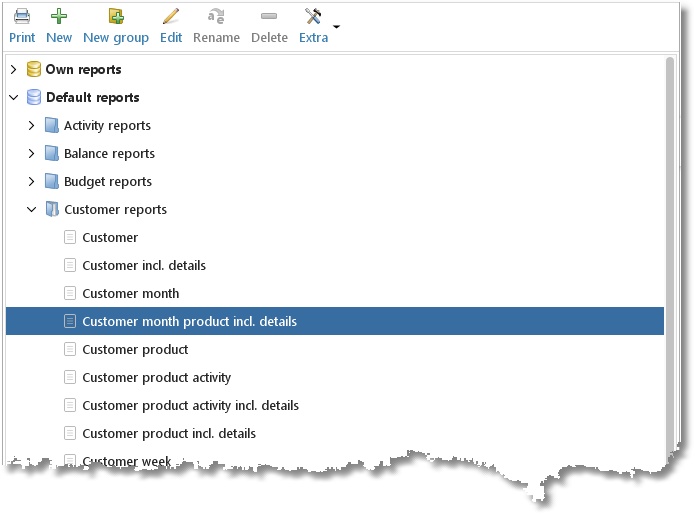Select the Balance reports group
The width and height of the screenshot is (695, 516).
point(109,153)
